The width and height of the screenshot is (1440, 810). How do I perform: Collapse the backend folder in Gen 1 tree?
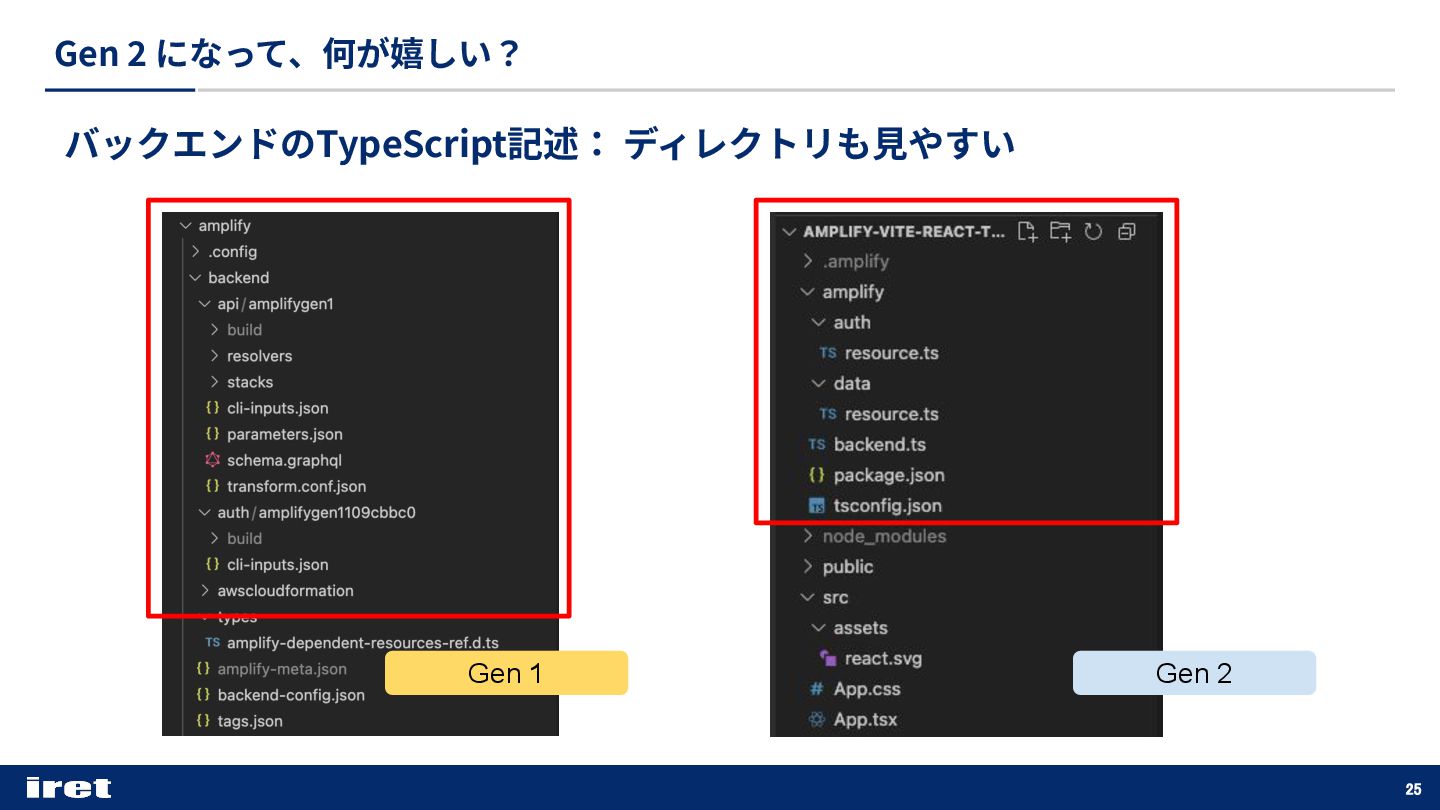pyautogui.click(x=195, y=278)
